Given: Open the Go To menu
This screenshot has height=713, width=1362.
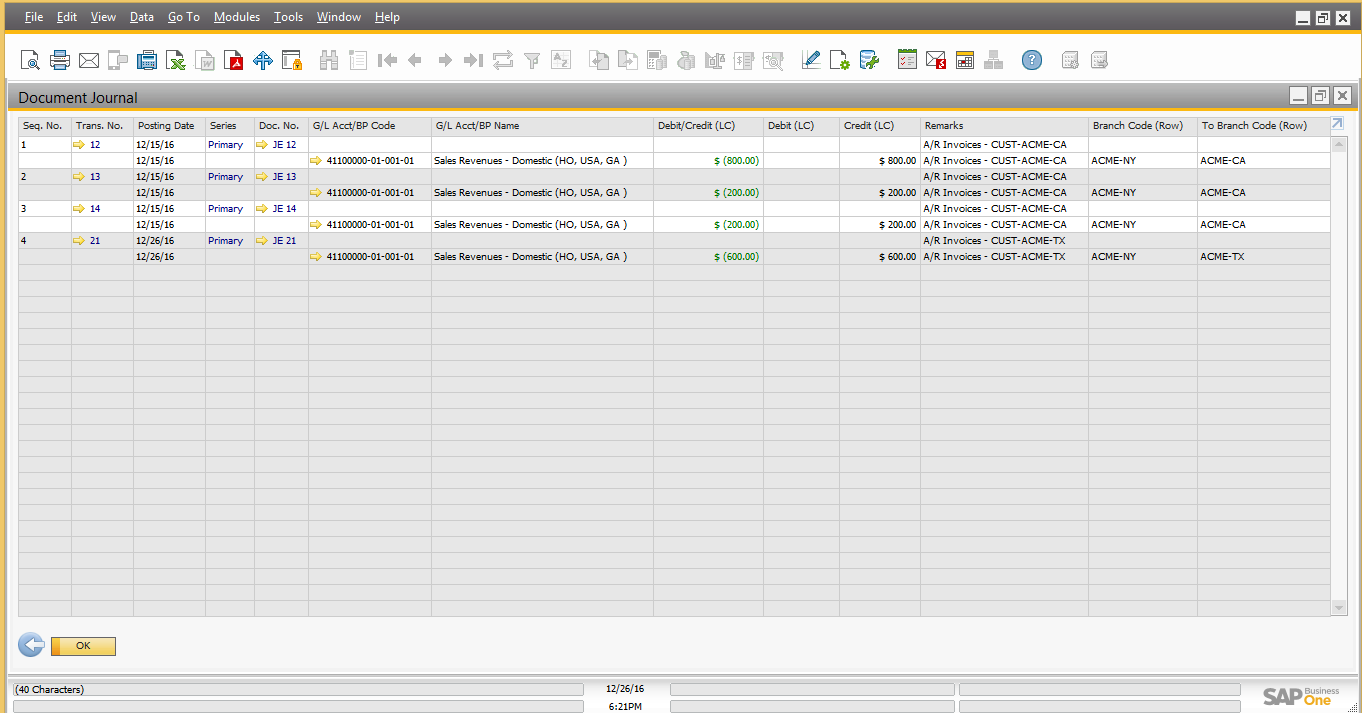Looking at the screenshot, I should point(183,17).
